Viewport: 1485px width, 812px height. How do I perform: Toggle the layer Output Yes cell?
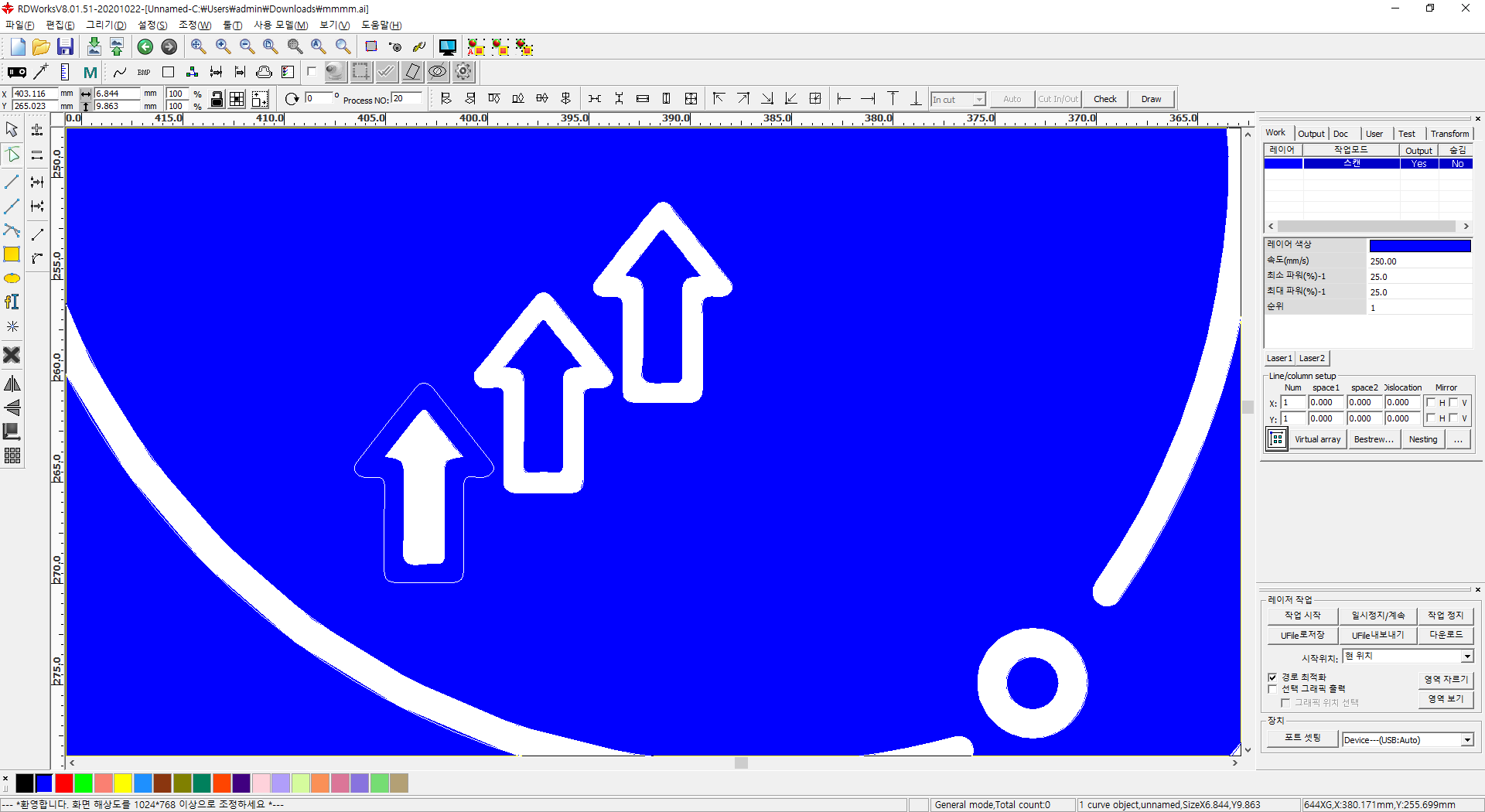1419,164
